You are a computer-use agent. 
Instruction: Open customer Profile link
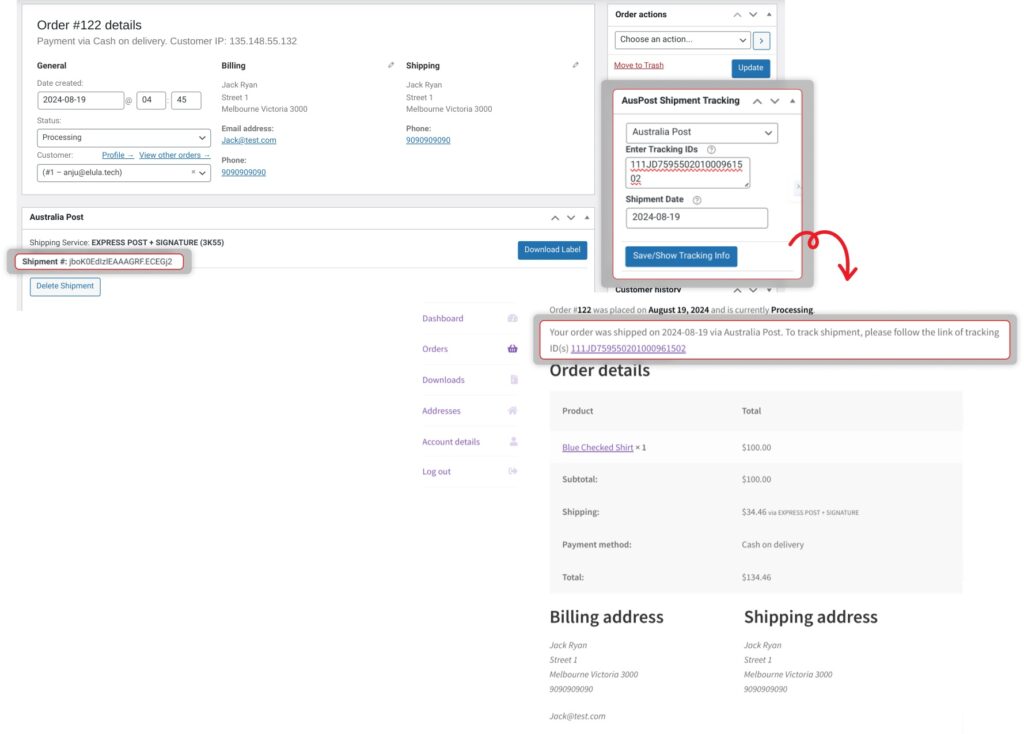coord(118,155)
